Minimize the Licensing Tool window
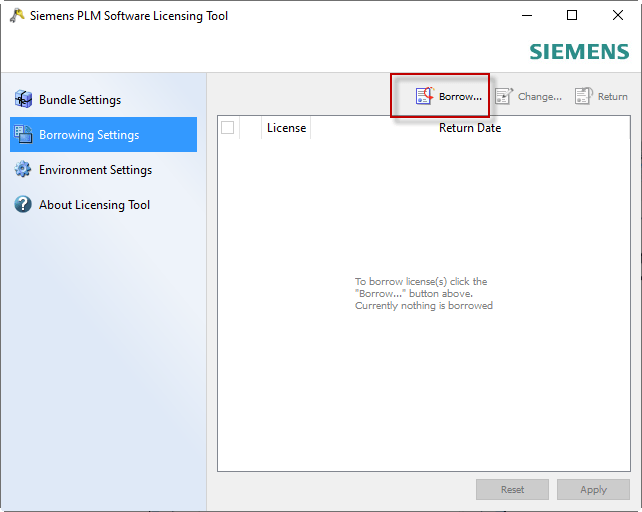 (x=527, y=16)
